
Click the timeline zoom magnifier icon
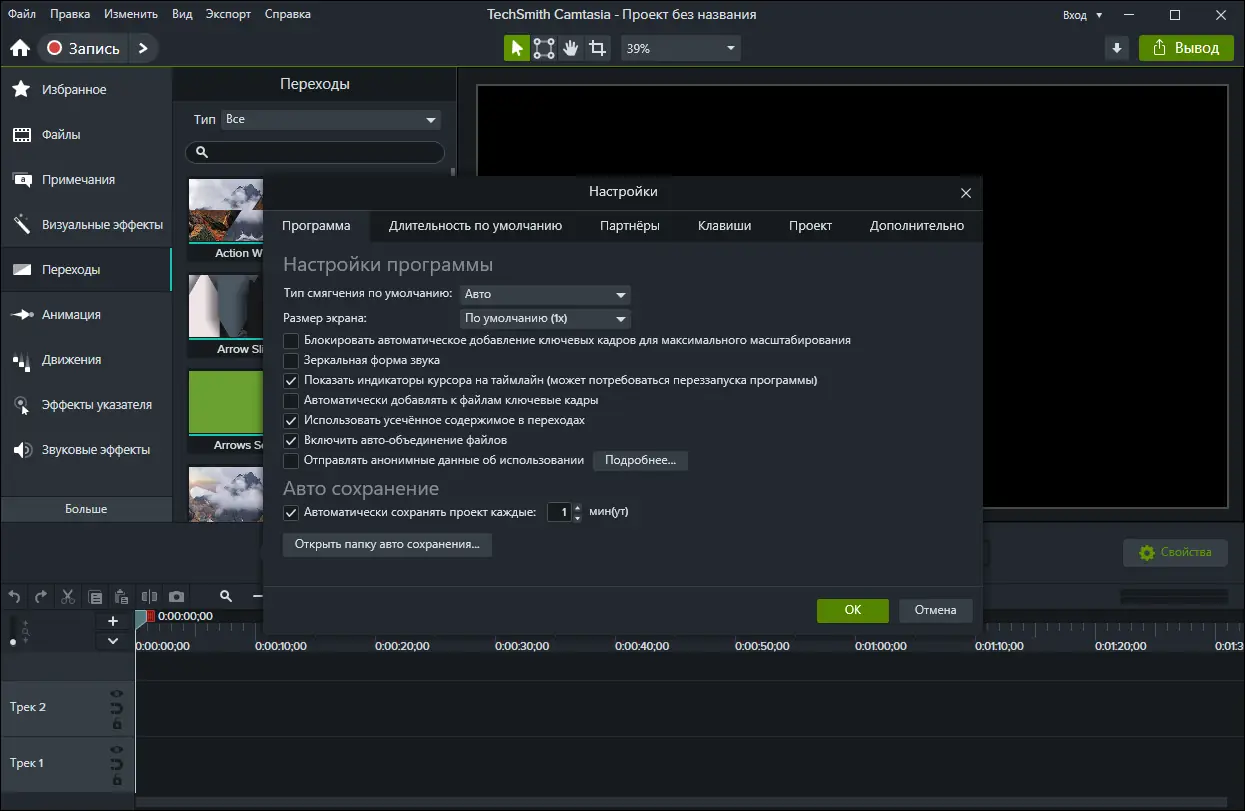click(x=226, y=596)
